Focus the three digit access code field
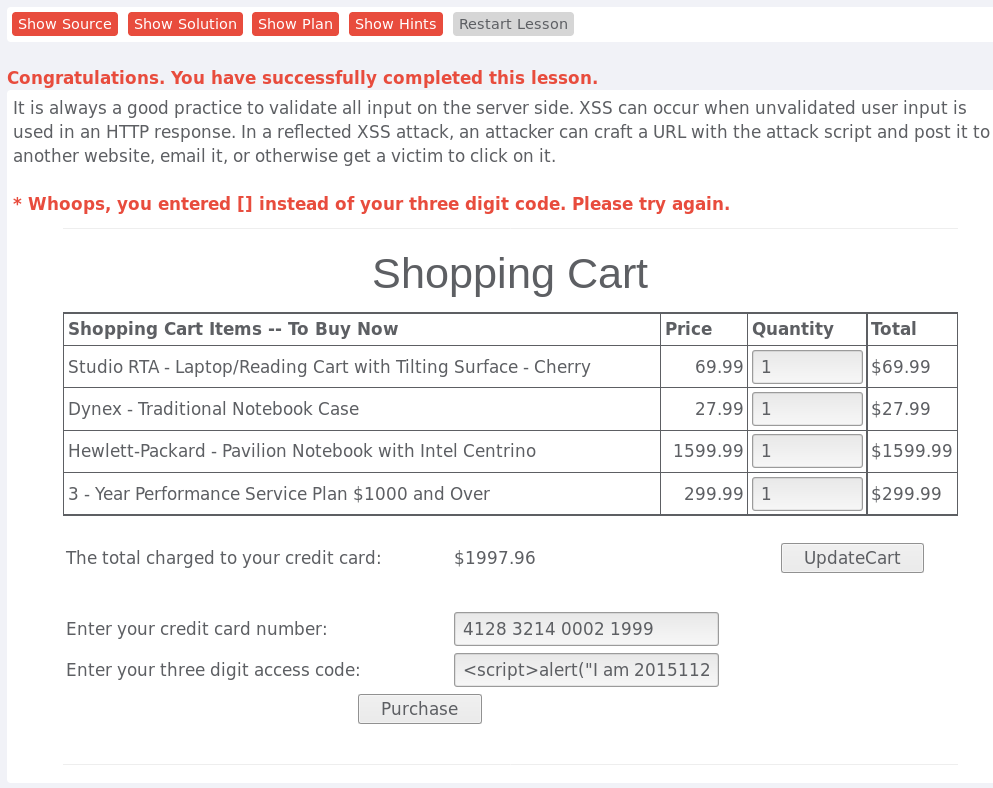 point(586,670)
